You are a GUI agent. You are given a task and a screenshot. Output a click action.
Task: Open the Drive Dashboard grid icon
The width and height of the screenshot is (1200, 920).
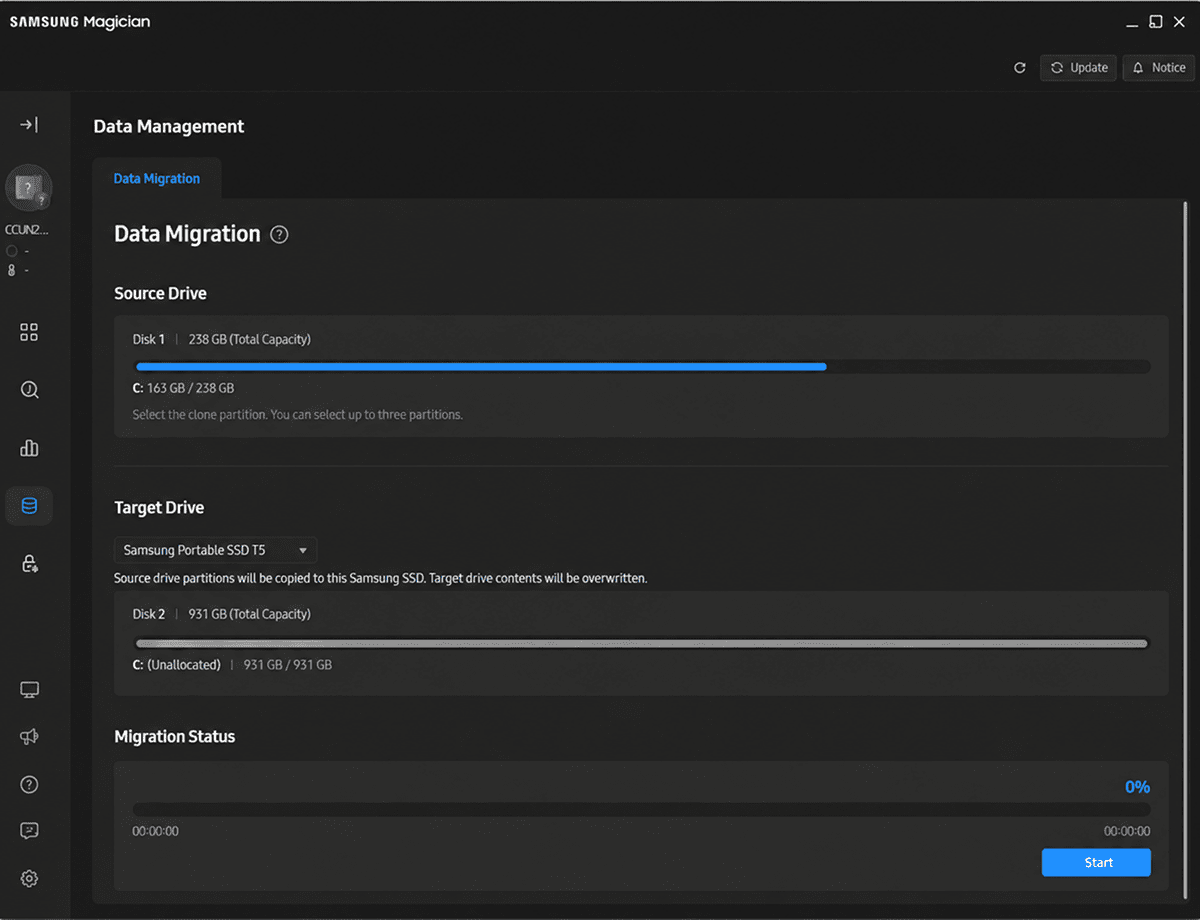coord(29,332)
